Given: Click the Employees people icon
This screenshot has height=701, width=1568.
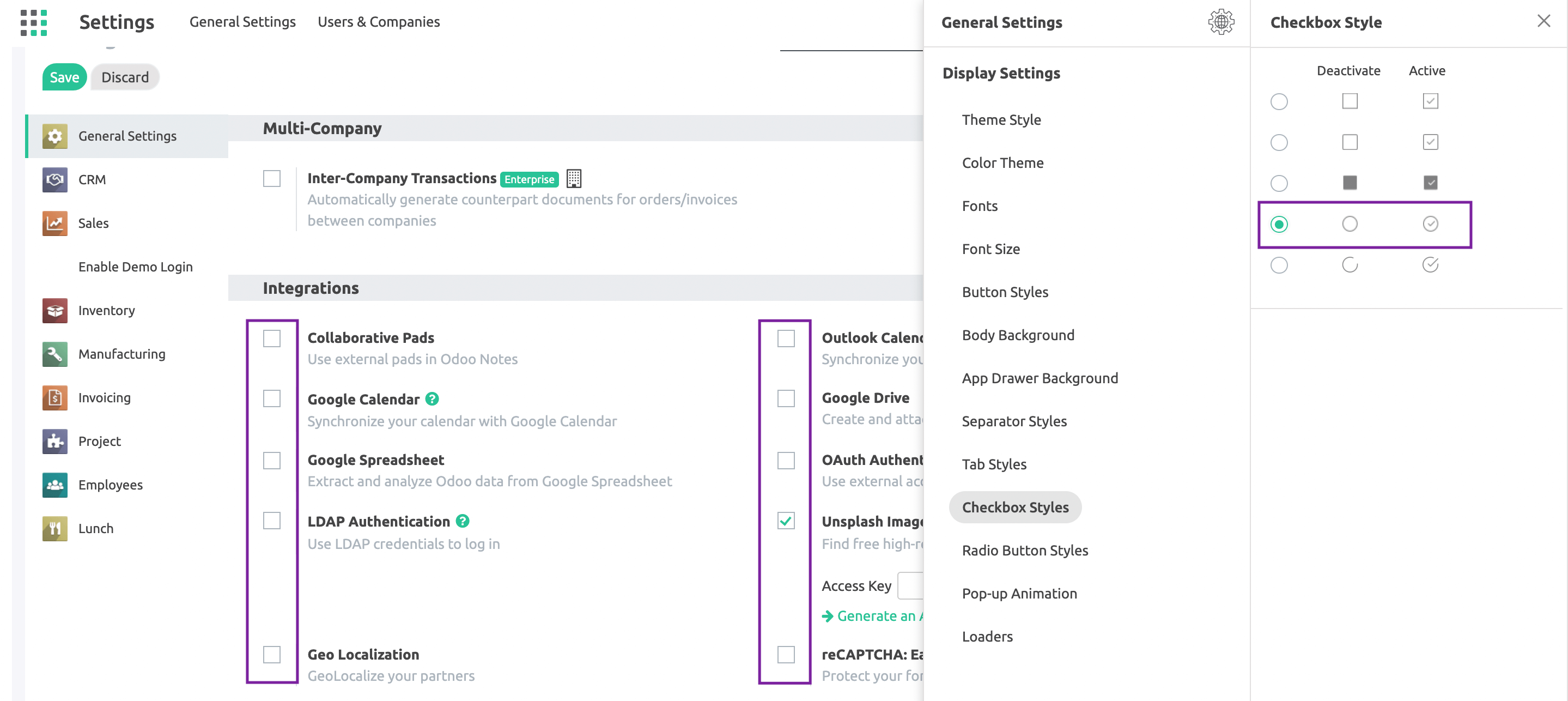Looking at the screenshot, I should click(55, 485).
